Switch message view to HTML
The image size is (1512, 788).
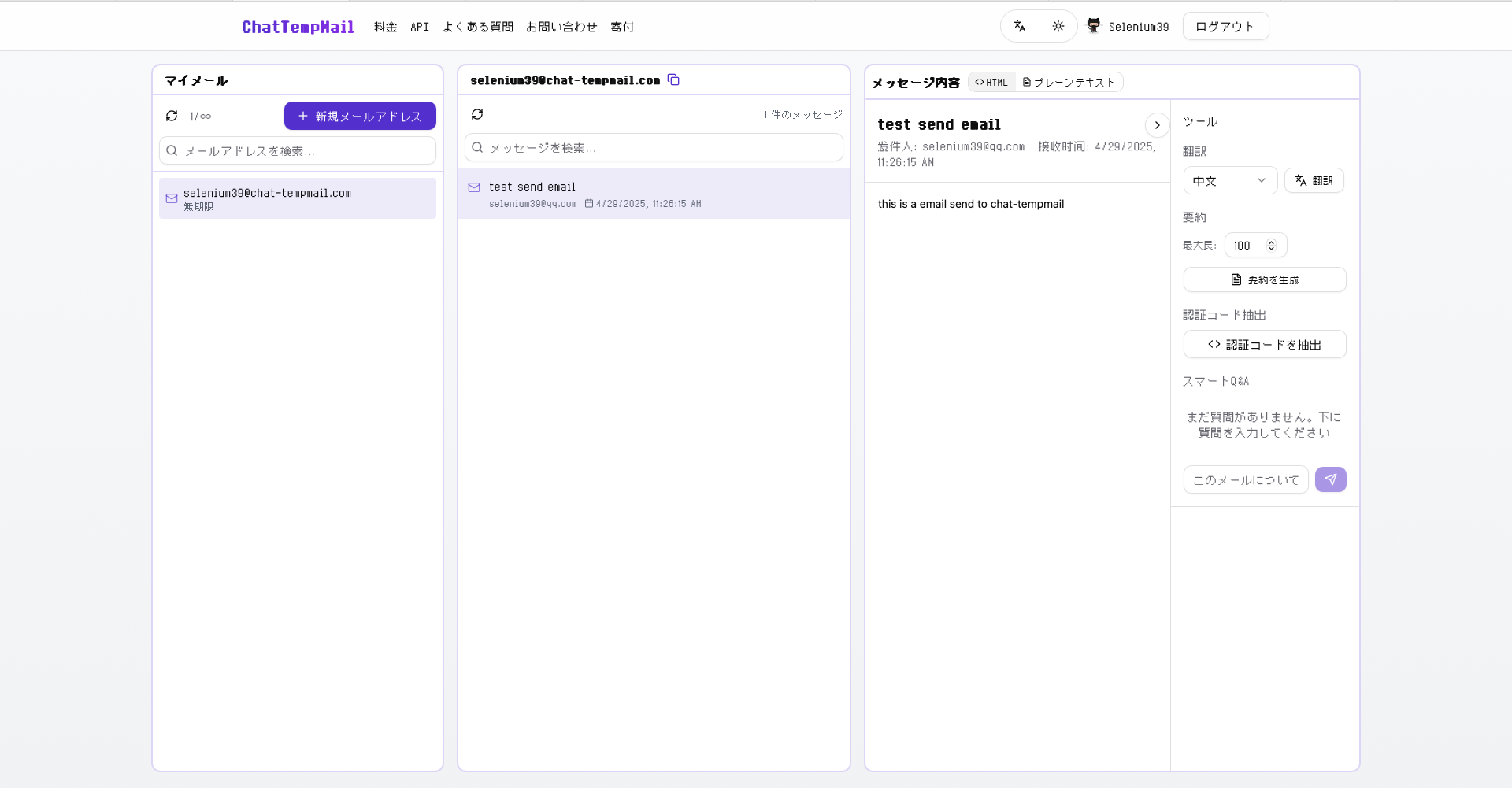point(991,82)
